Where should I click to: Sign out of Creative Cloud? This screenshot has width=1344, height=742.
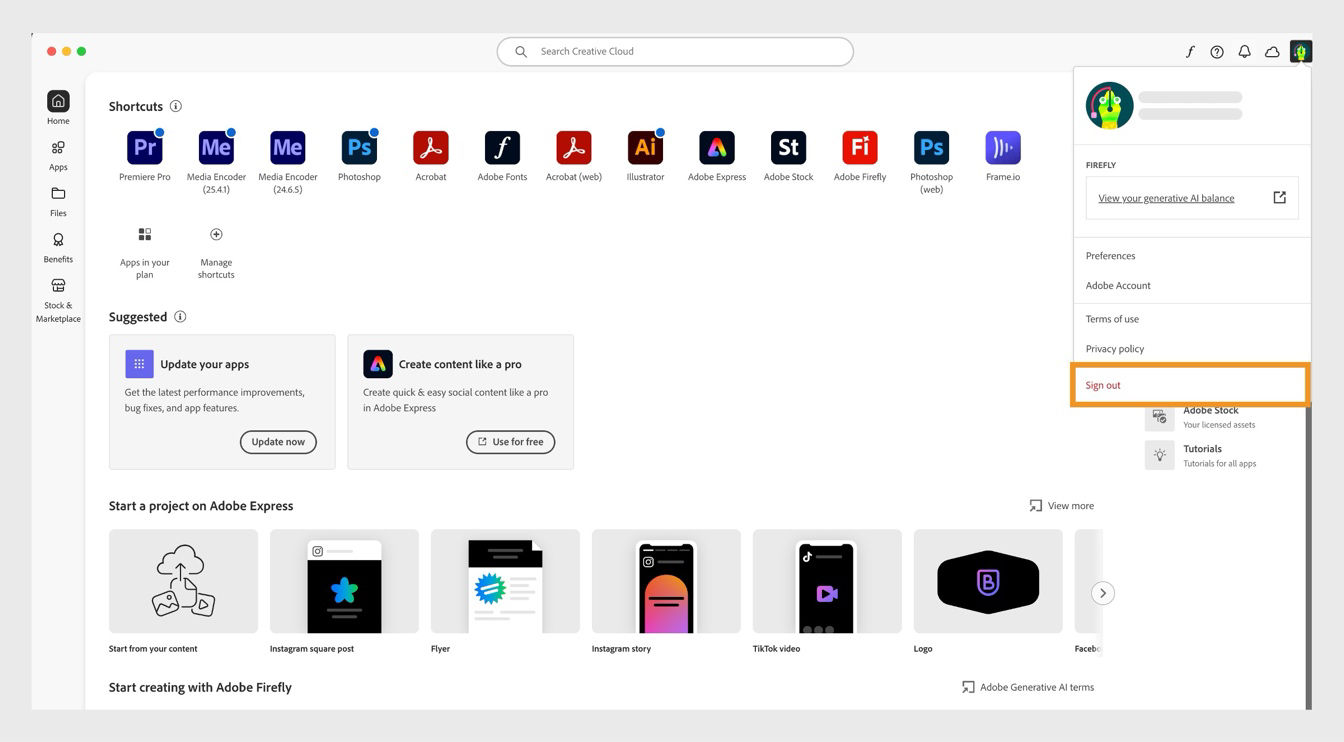[1102, 384]
